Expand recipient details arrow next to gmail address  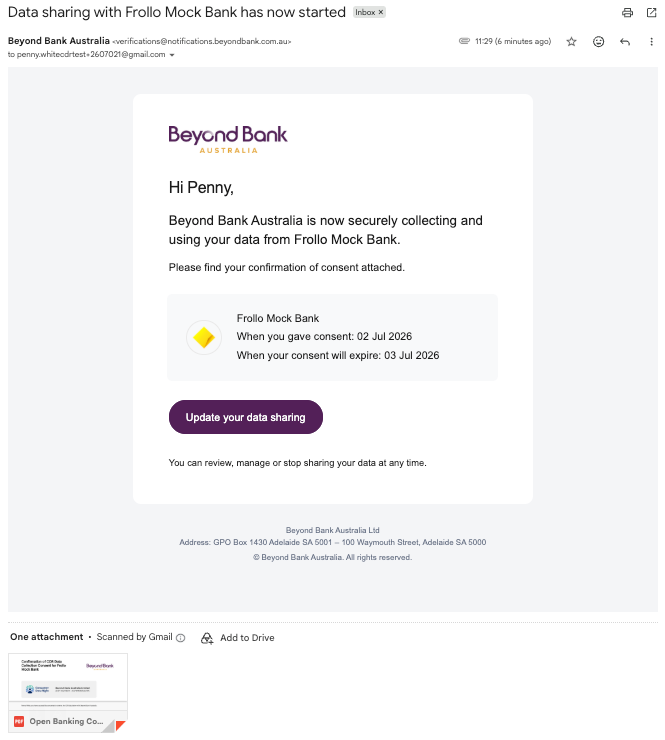point(172,55)
